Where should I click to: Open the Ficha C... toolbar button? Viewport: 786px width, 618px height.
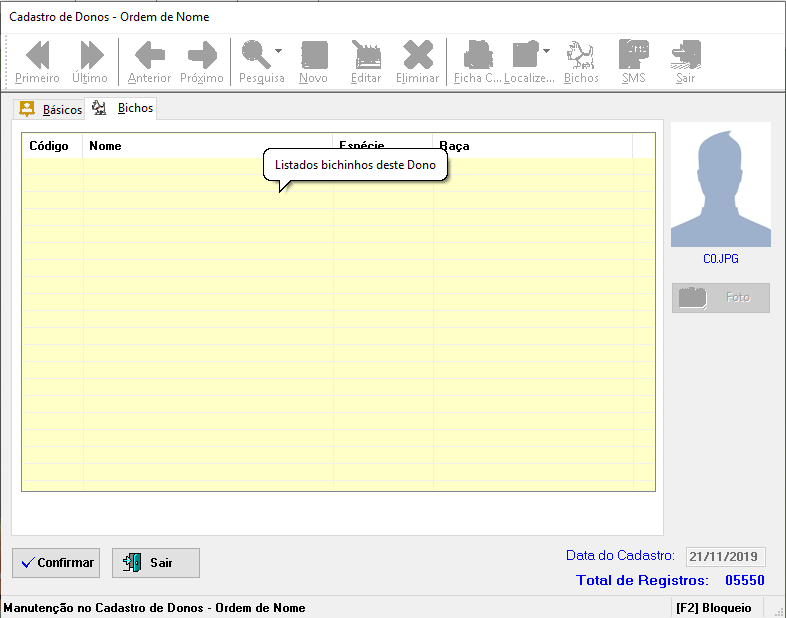coord(477,62)
